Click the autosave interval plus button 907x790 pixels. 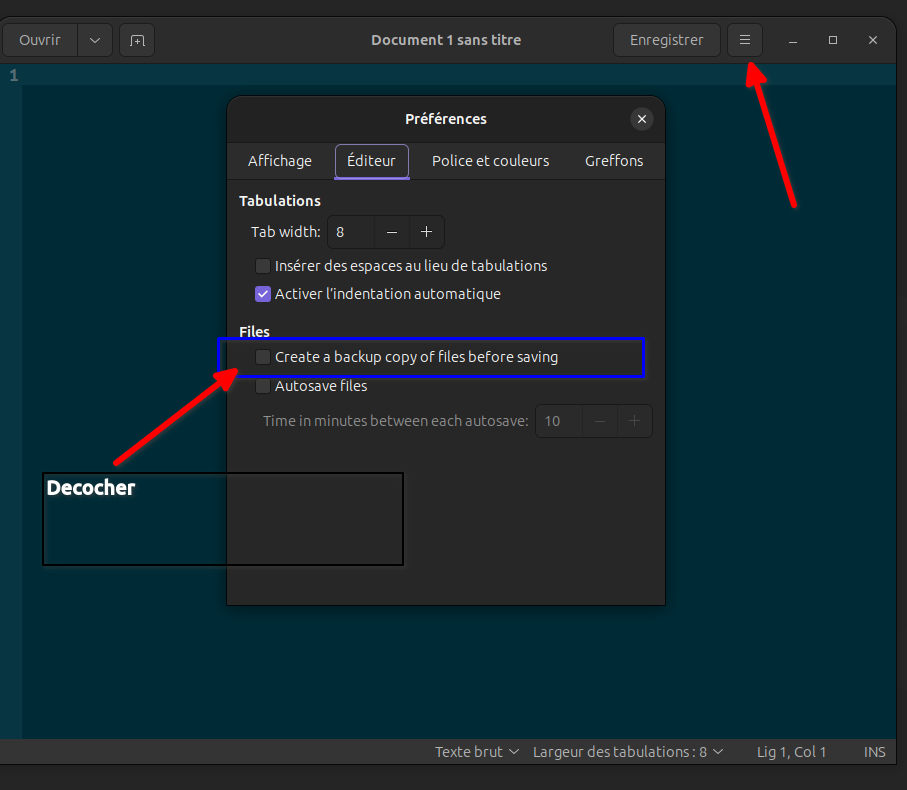click(635, 421)
